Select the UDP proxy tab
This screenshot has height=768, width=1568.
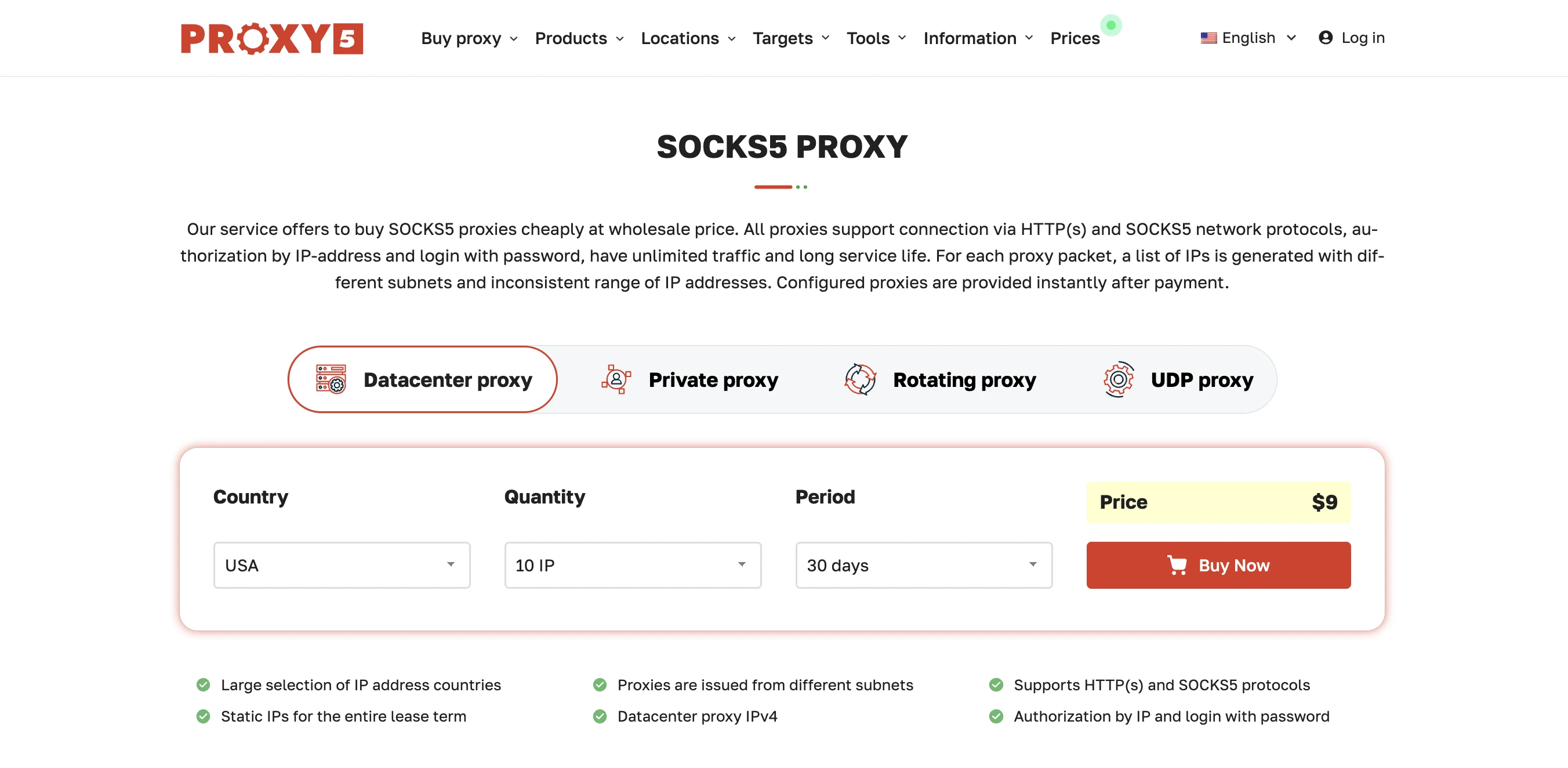(x=1178, y=379)
